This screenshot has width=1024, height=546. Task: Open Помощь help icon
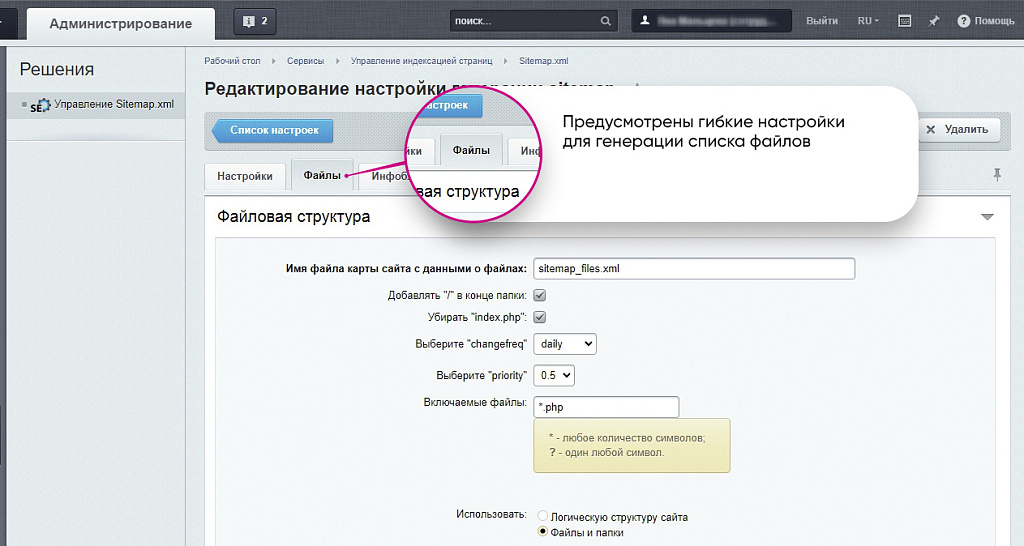(964, 21)
